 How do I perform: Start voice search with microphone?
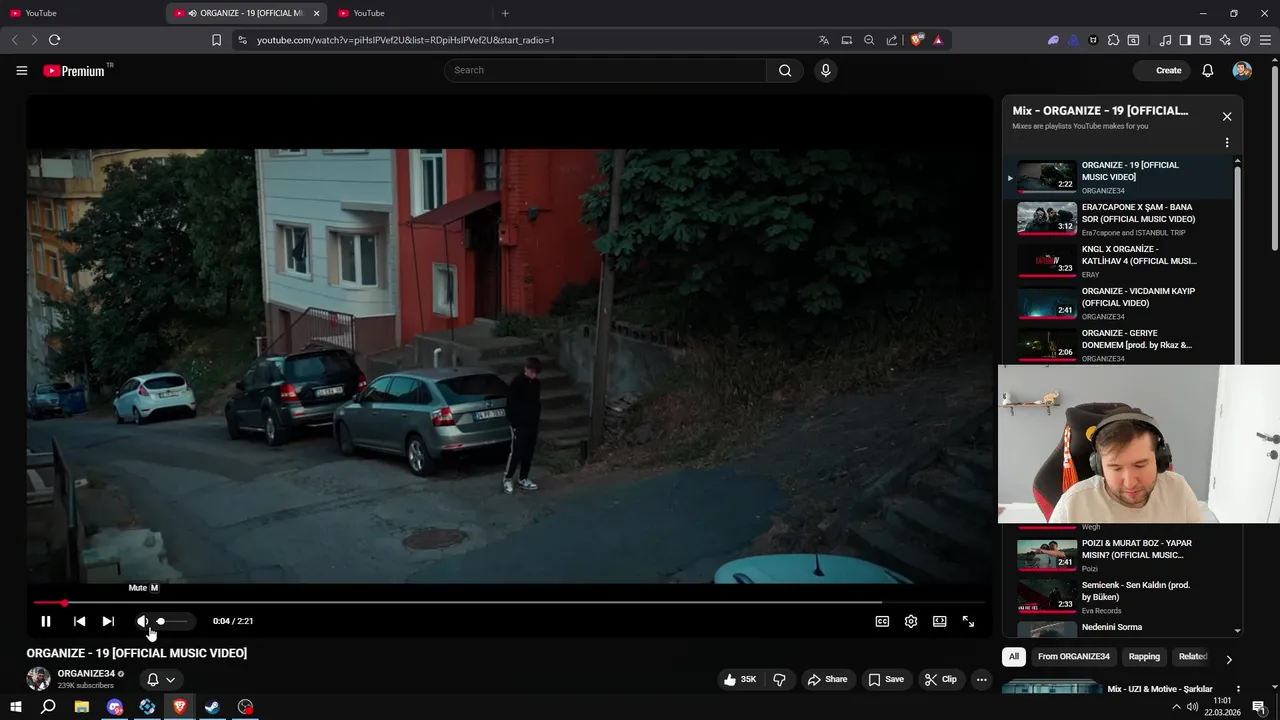825,70
